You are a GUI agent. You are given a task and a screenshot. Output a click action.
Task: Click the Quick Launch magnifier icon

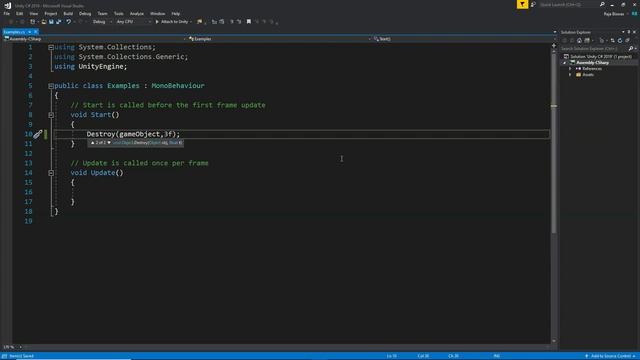(602, 4)
